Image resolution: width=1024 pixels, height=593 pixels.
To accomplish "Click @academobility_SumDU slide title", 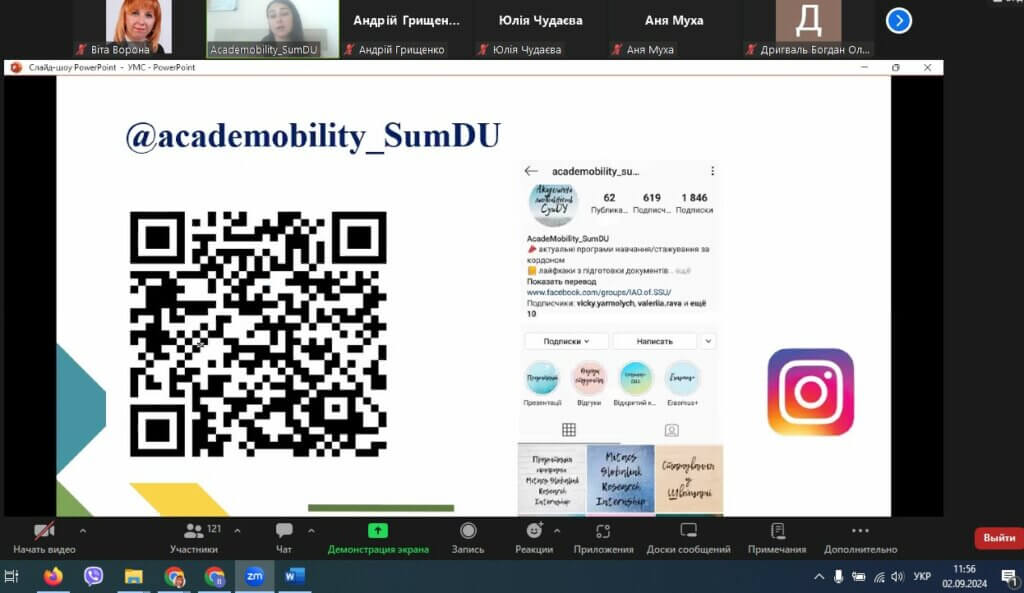I will coord(313,136).
